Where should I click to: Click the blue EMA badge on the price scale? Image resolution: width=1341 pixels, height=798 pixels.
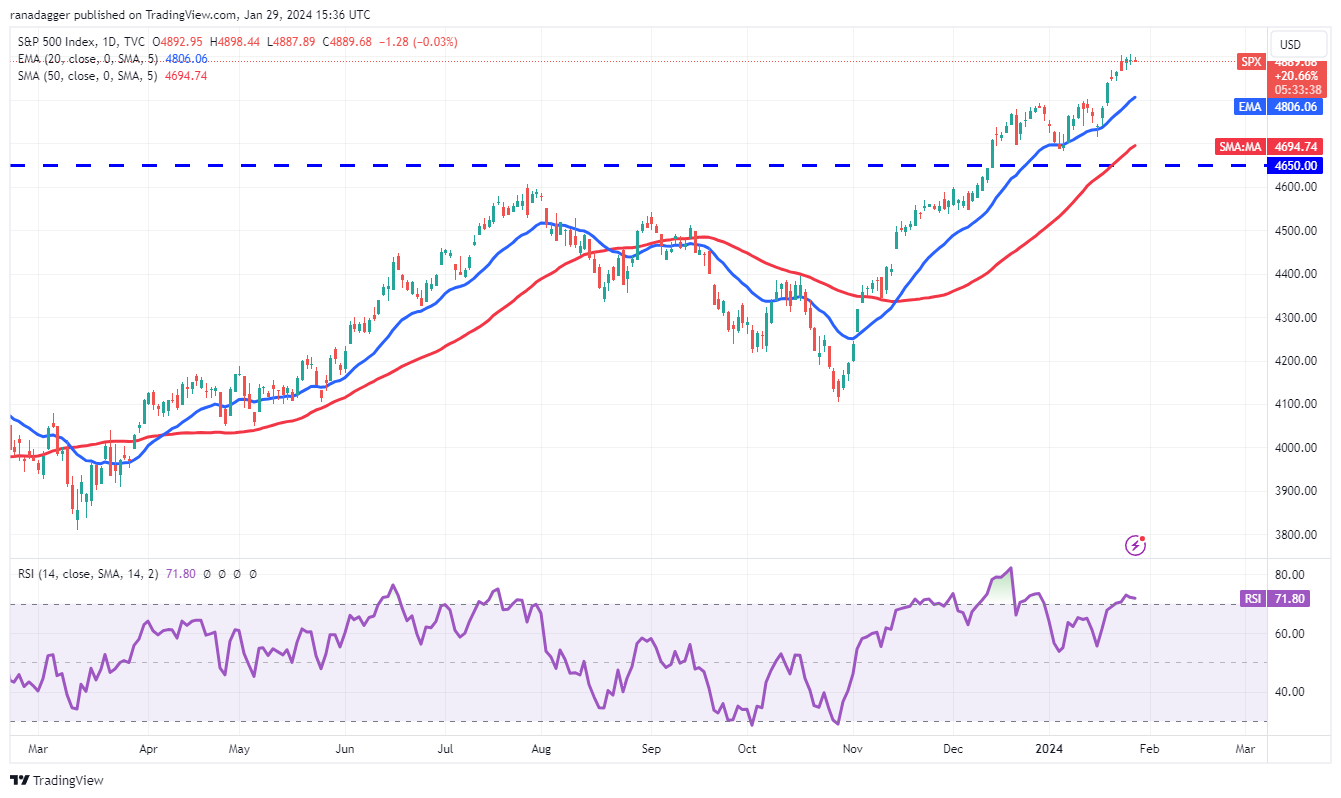click(1249, 106)
